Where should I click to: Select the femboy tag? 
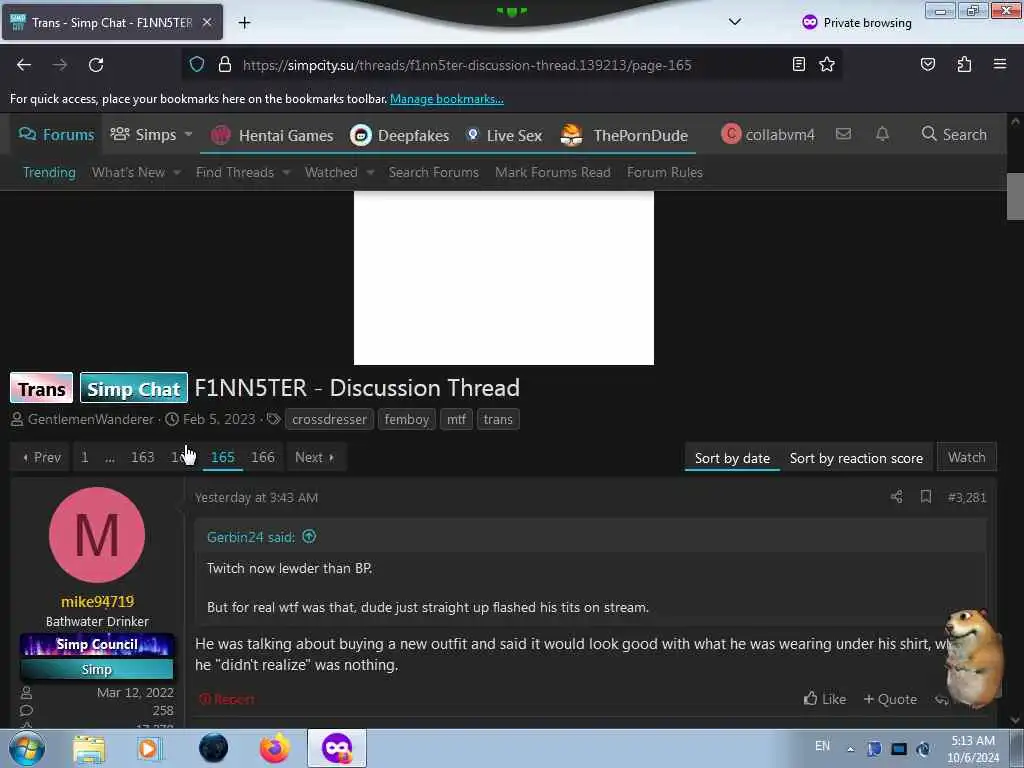[x=406, y=419]
